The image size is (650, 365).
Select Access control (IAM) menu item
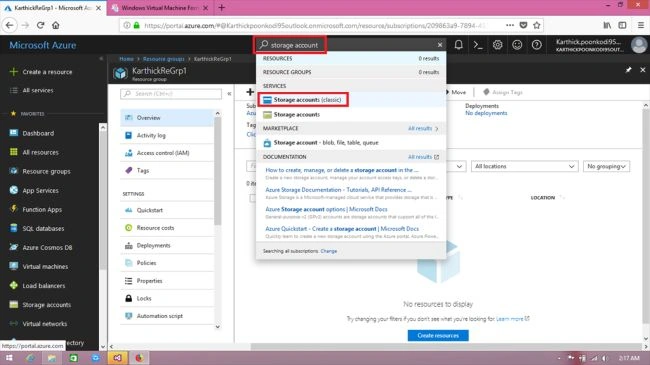pyautogui.click(x=167, y=153)
